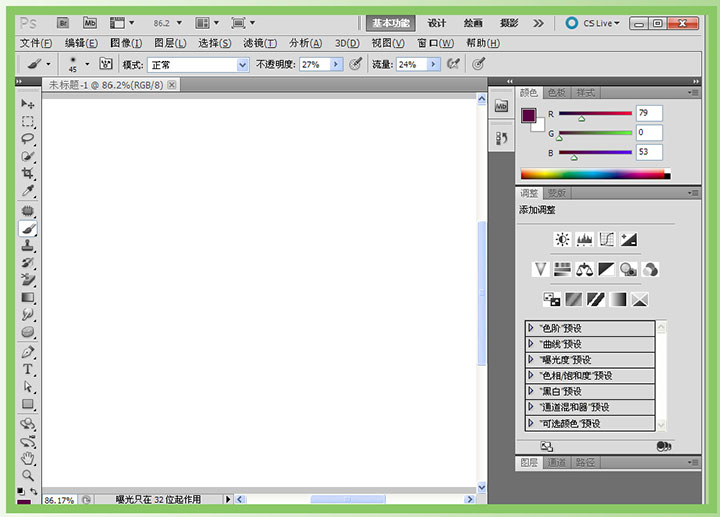Viewport: 720px width, 517px height.
Task: Click the Brightness/Contrast adjustment icon
Action: (x=562, y=239)
